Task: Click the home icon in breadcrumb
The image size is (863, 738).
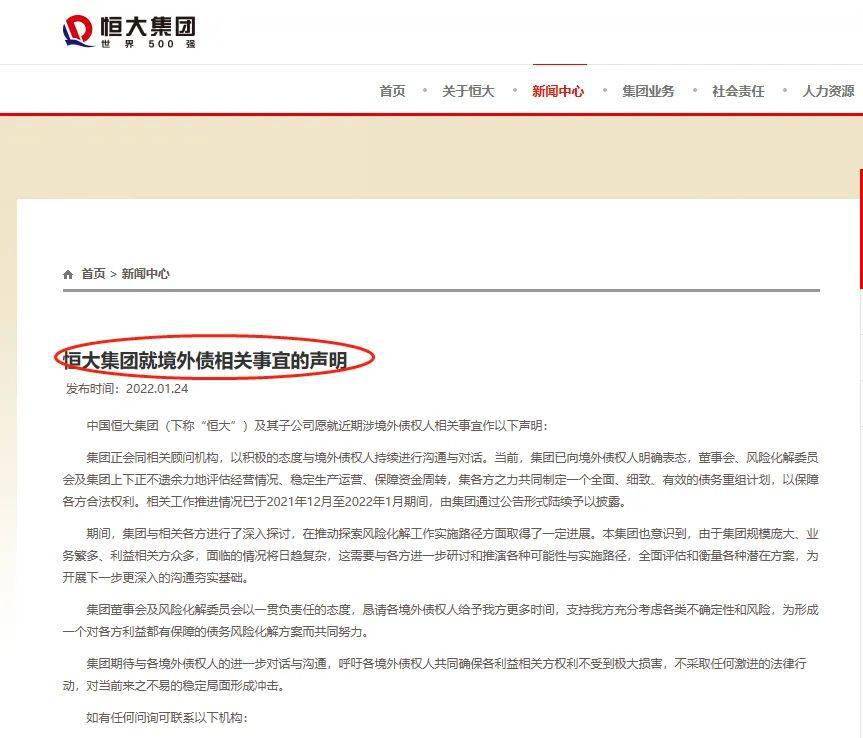Action: (68, 274)
